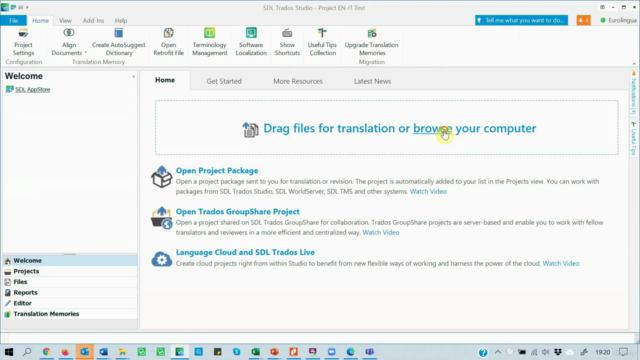Show hidden system tray icons

click(x=498, y=352)
